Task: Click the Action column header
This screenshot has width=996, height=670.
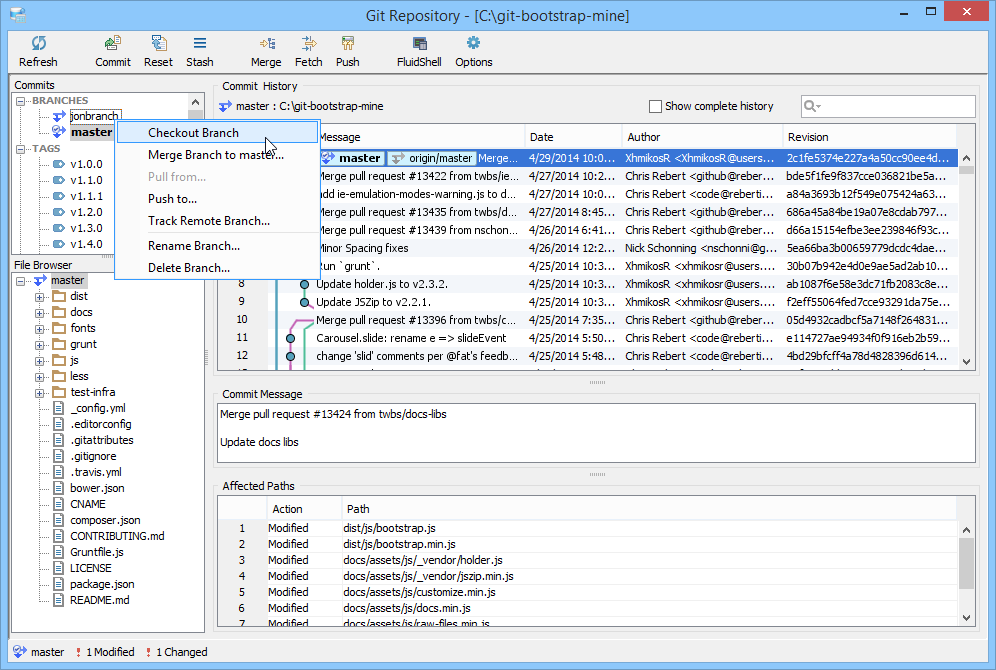Action: pos(304,509)
